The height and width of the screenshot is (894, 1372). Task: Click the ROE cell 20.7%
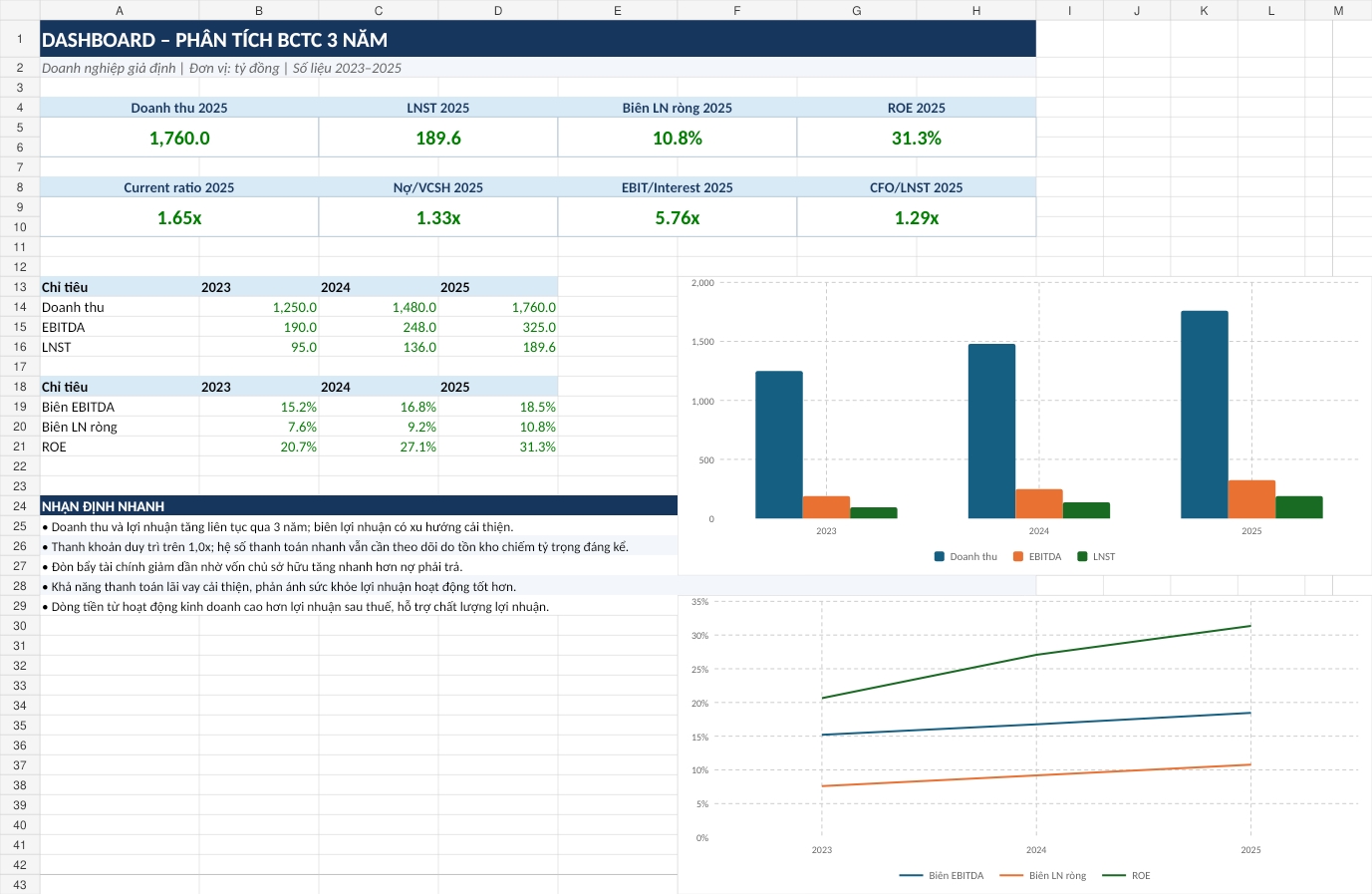[259, 447]
